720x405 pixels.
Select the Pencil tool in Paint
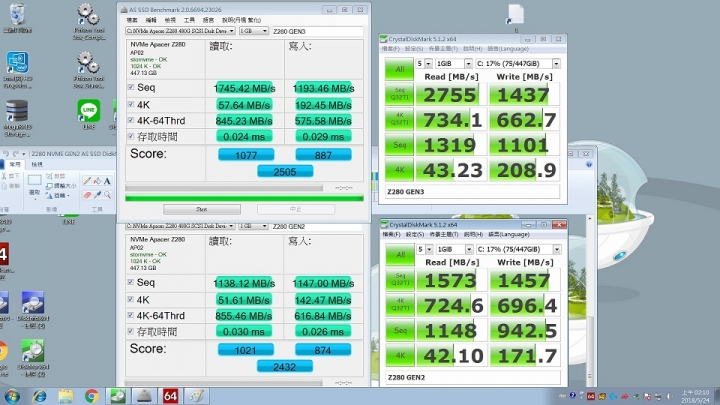click(87, 181)
